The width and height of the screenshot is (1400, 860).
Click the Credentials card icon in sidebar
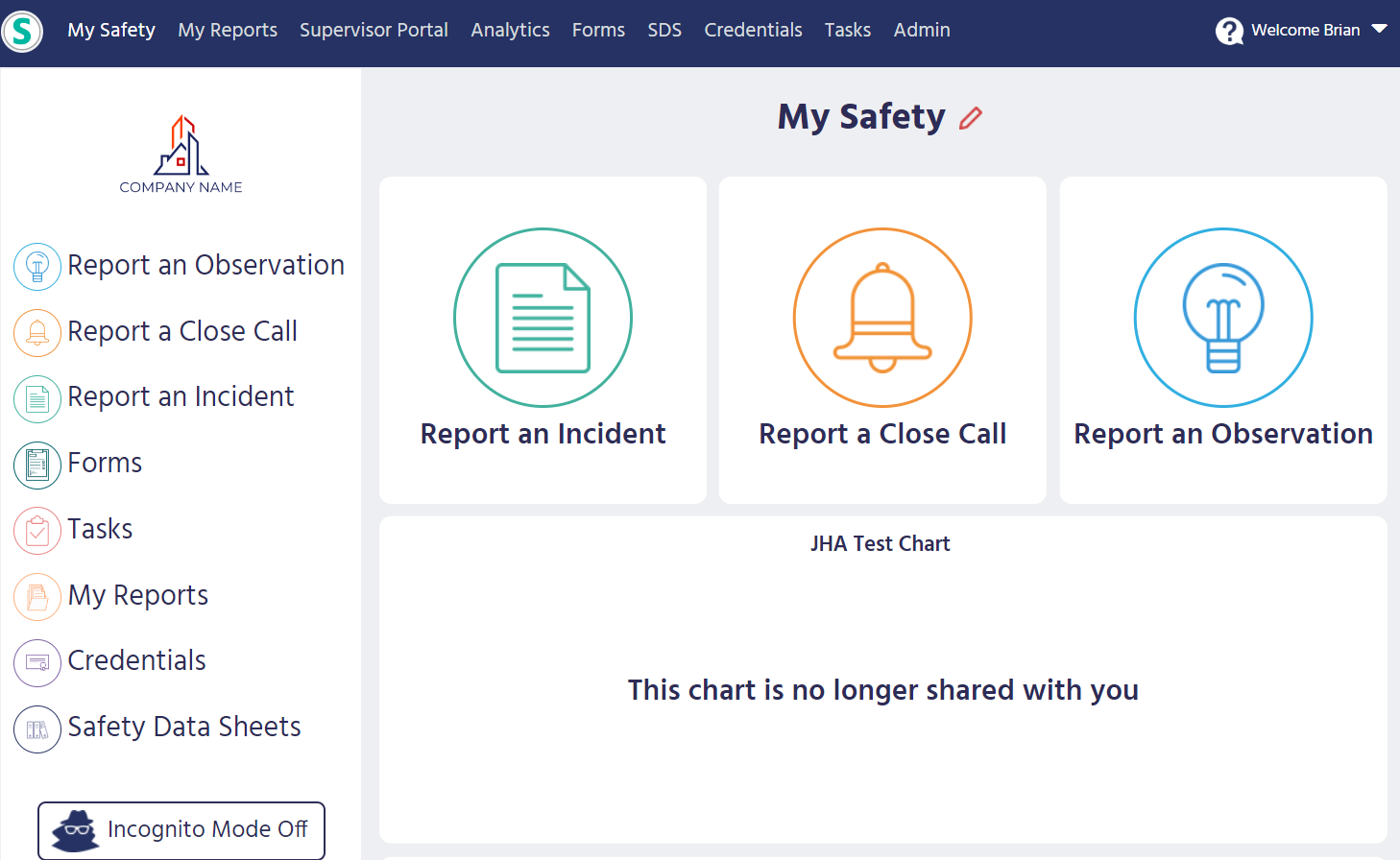(37, 662)
